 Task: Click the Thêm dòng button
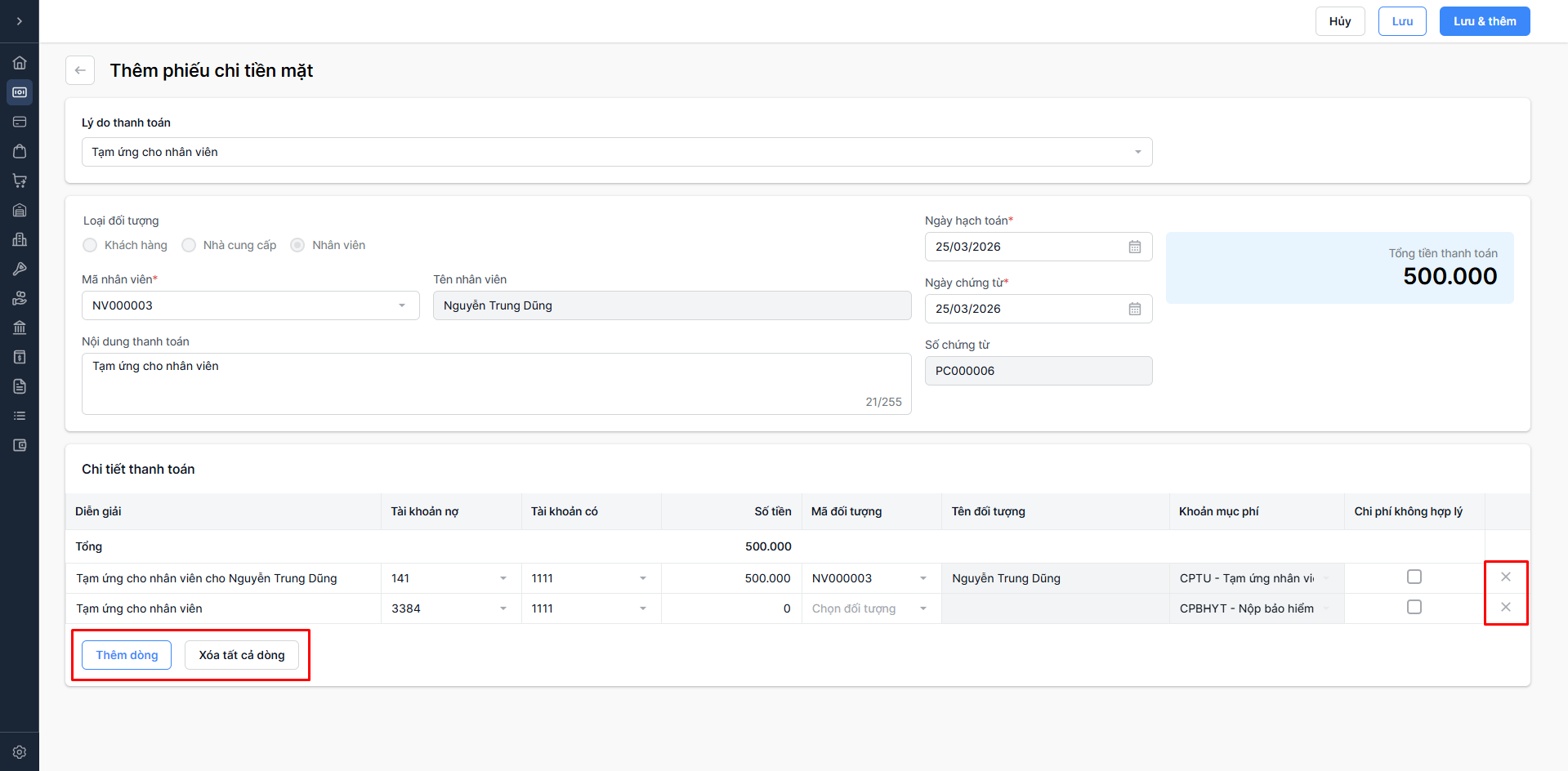[127, 655]
